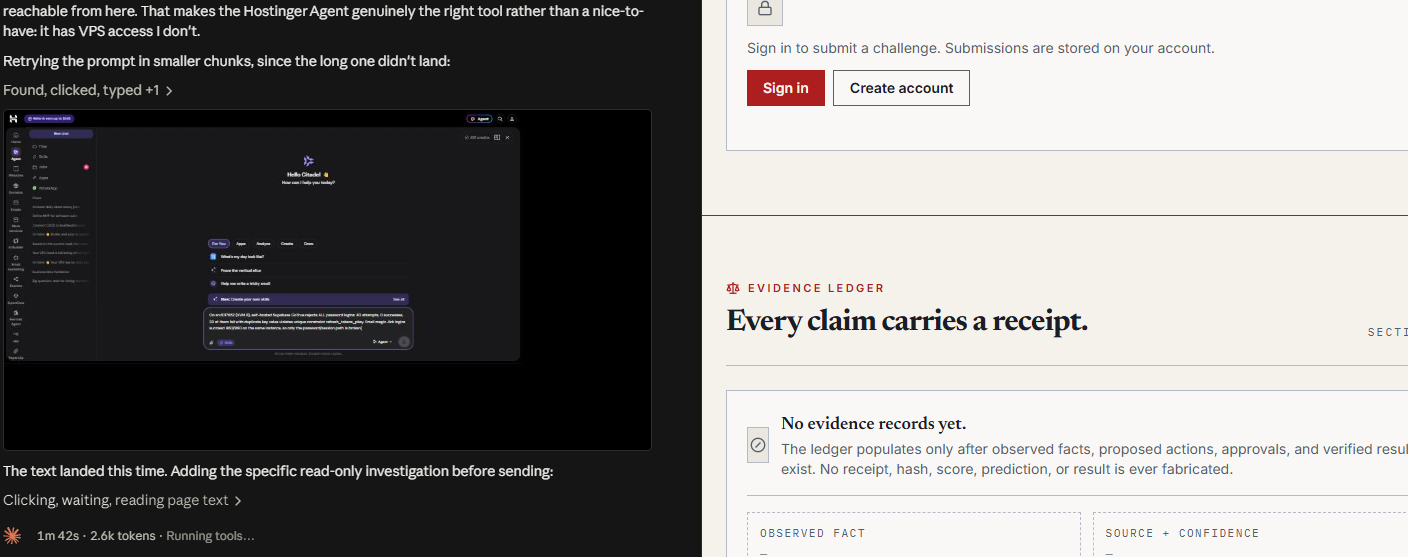
Task: Open the Hostinger screenshot thumbnail in chat
Action: pyautogui.click(x=327, y=280)
